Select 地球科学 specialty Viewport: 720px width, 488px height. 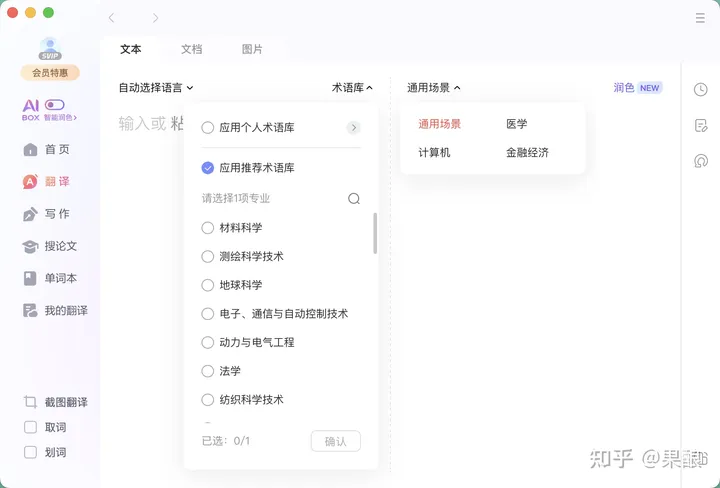pos(208,285)
